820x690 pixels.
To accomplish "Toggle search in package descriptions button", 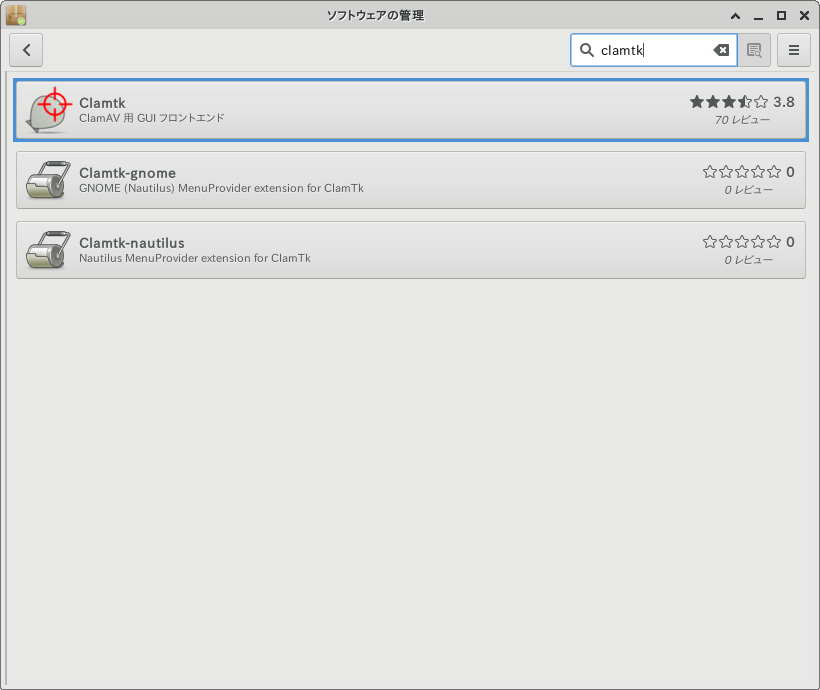I will 754,50.
